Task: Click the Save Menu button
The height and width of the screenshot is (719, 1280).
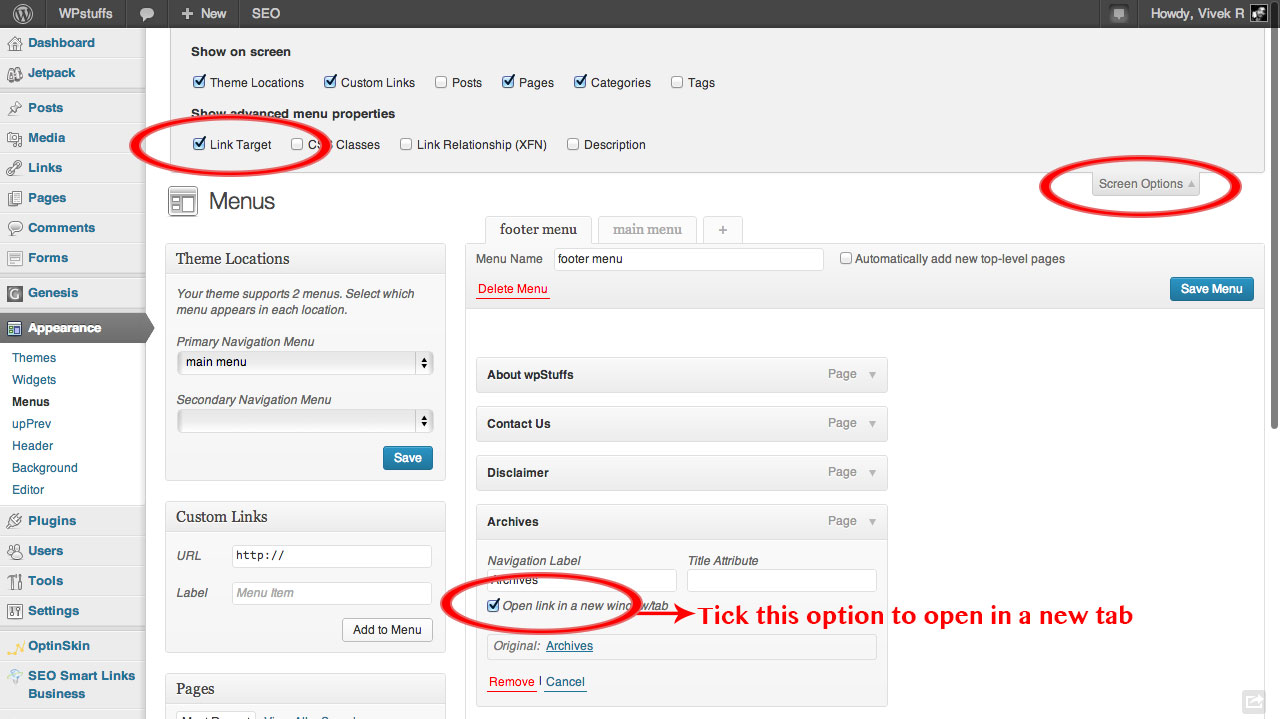Action: tap(1211, 289)
